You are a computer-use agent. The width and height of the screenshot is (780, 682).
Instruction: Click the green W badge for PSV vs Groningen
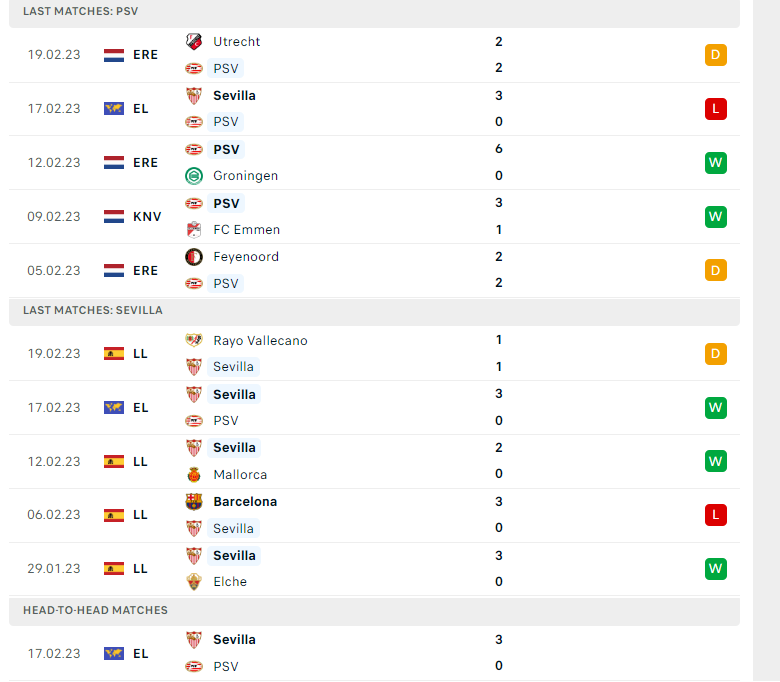[x=715, y=163]
